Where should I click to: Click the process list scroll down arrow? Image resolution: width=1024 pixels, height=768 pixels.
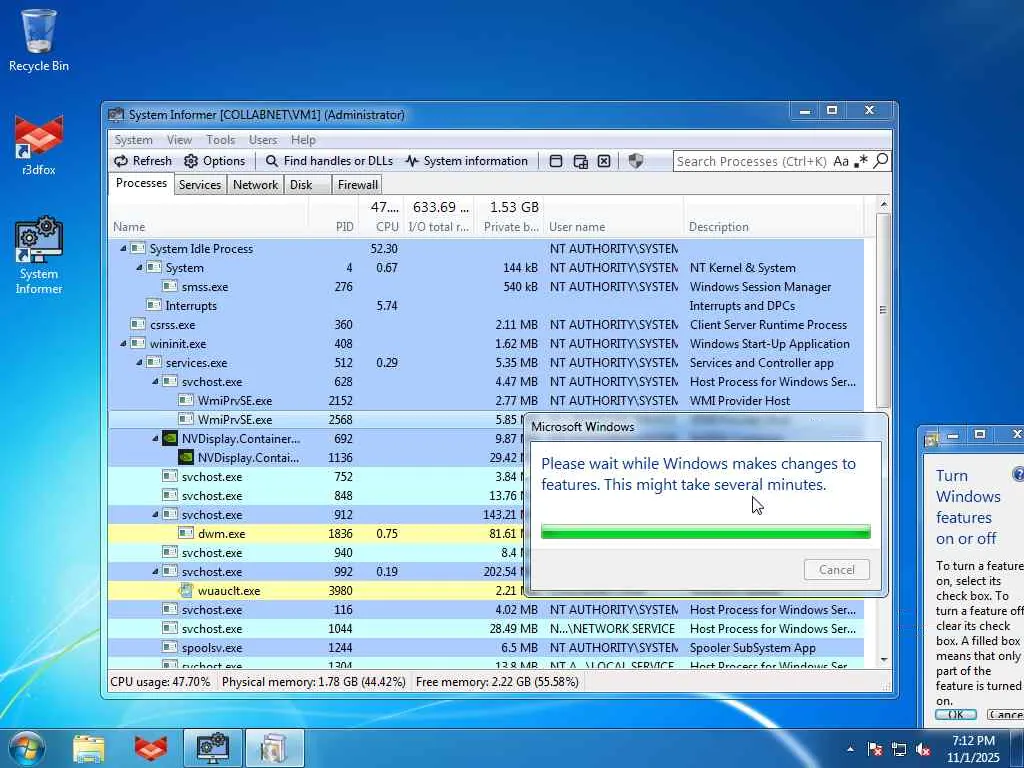(x=884, y=660)
